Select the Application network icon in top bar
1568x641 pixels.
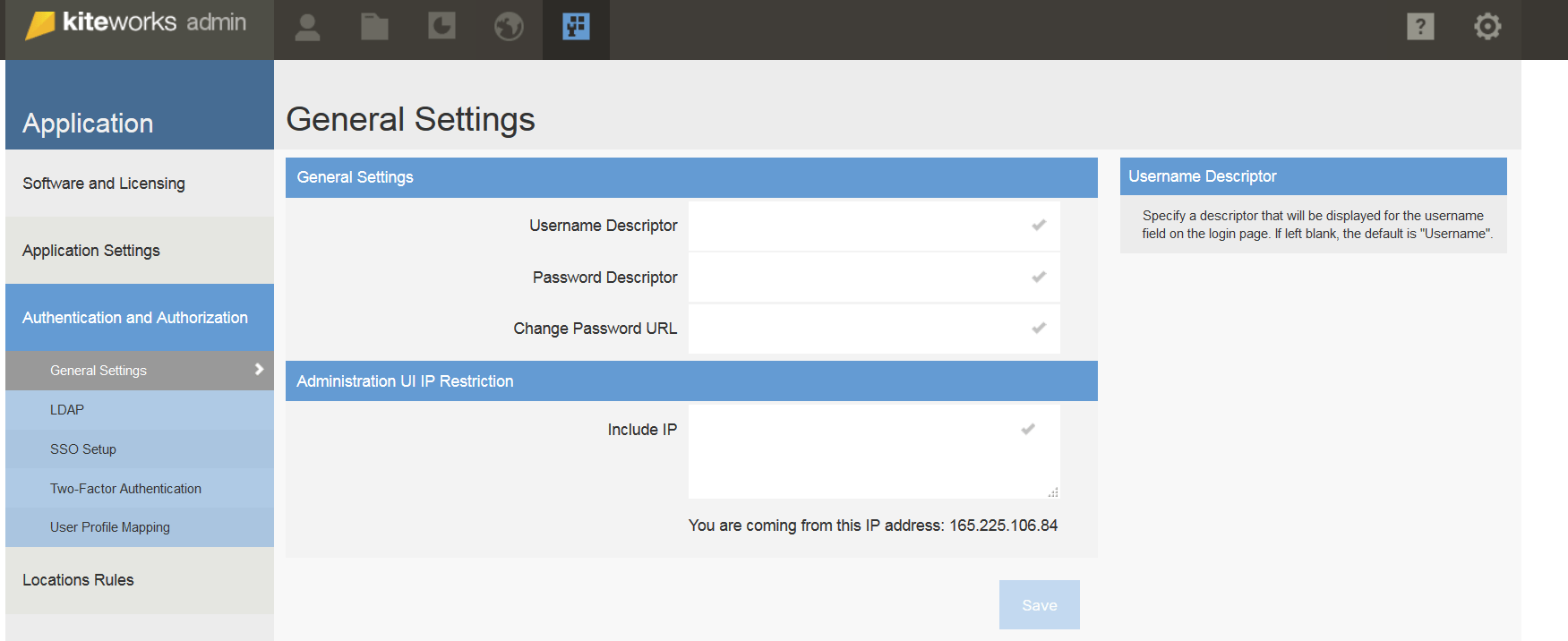[x=576, y=27]
